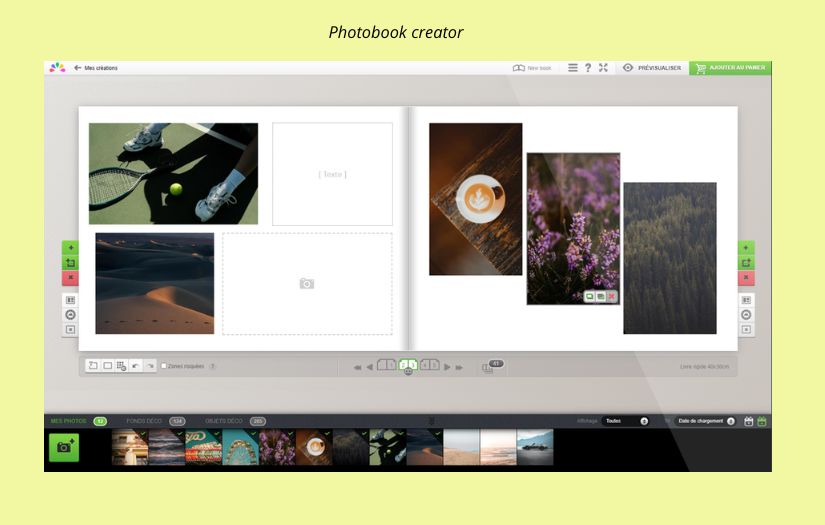Click Ajouter au panier button
825x525 pixels.
click(730, 68)
